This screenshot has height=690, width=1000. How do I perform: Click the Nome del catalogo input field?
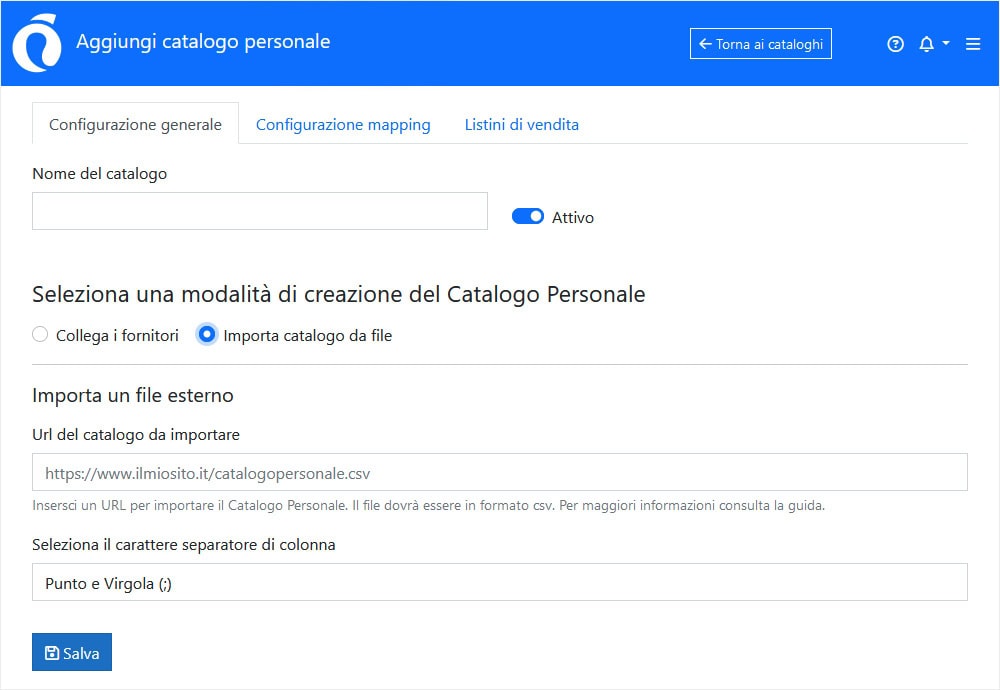point(259,211)
